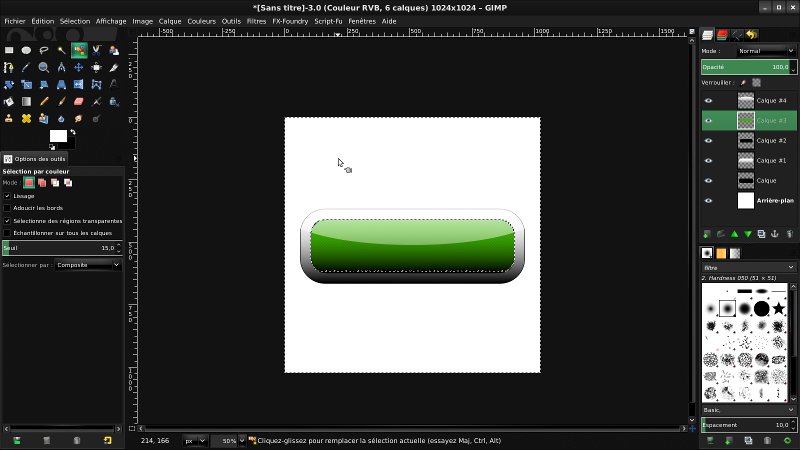Enable Adoucir les bords checkbox

pos(7,208)
